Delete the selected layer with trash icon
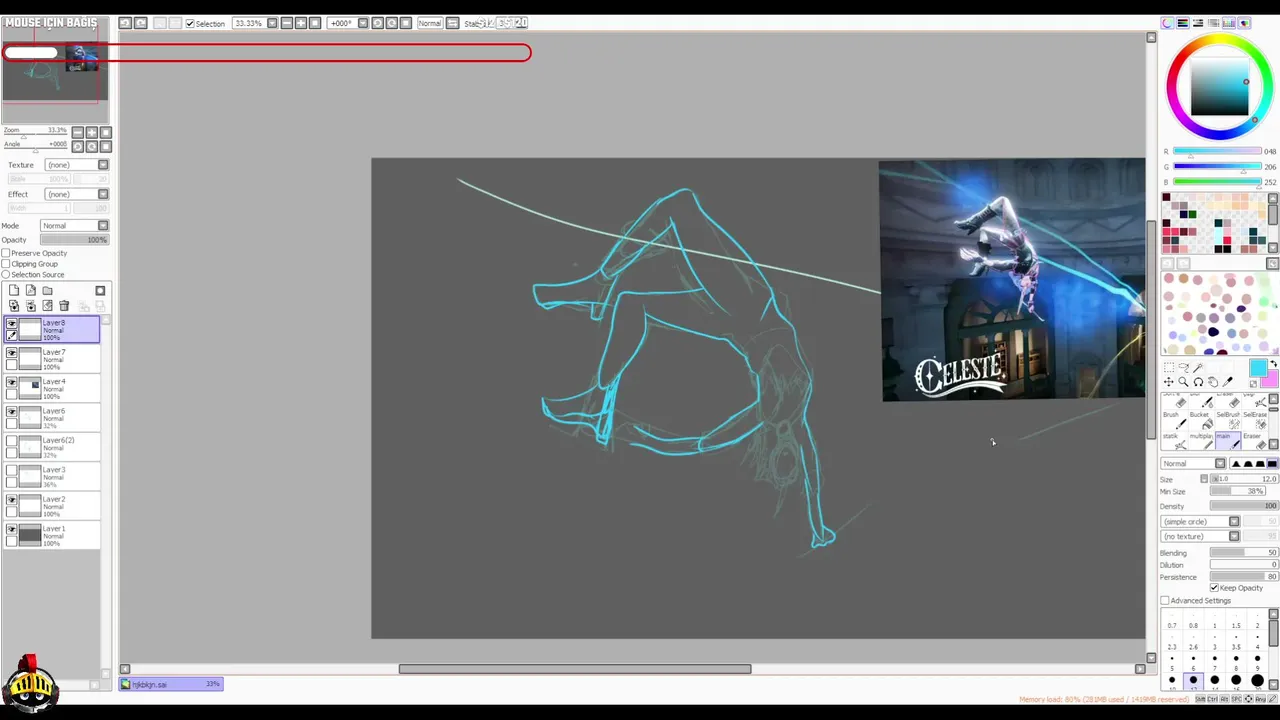 coord(64,306)
